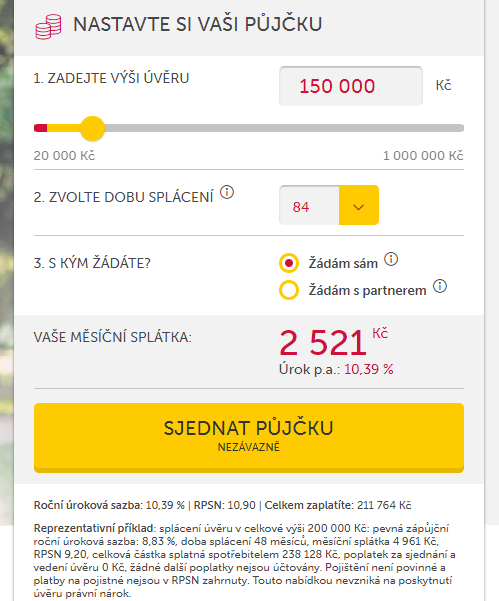Click the Nastavte si vaši půjčku heading
Screen dimensions: 499x601
(x=197, y=24)
